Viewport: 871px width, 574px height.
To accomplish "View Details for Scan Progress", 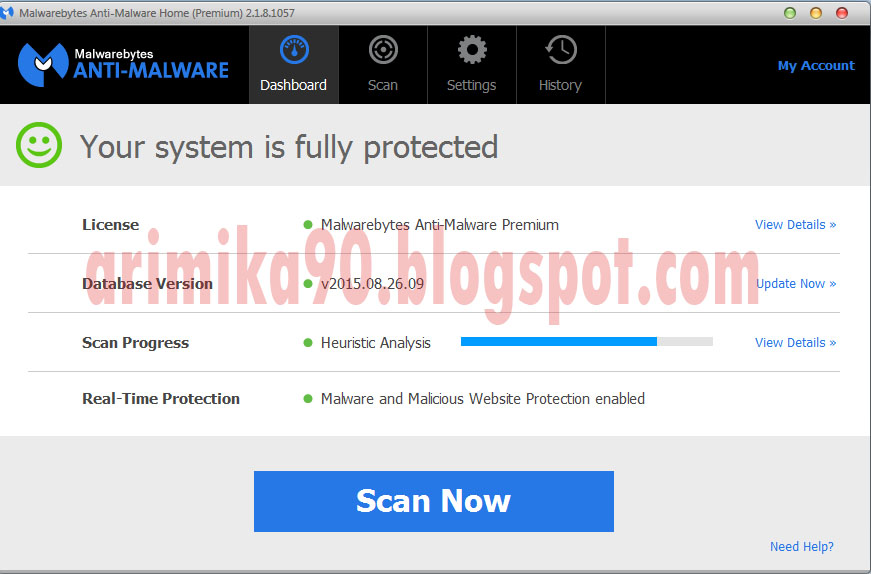I will (795, 343).
